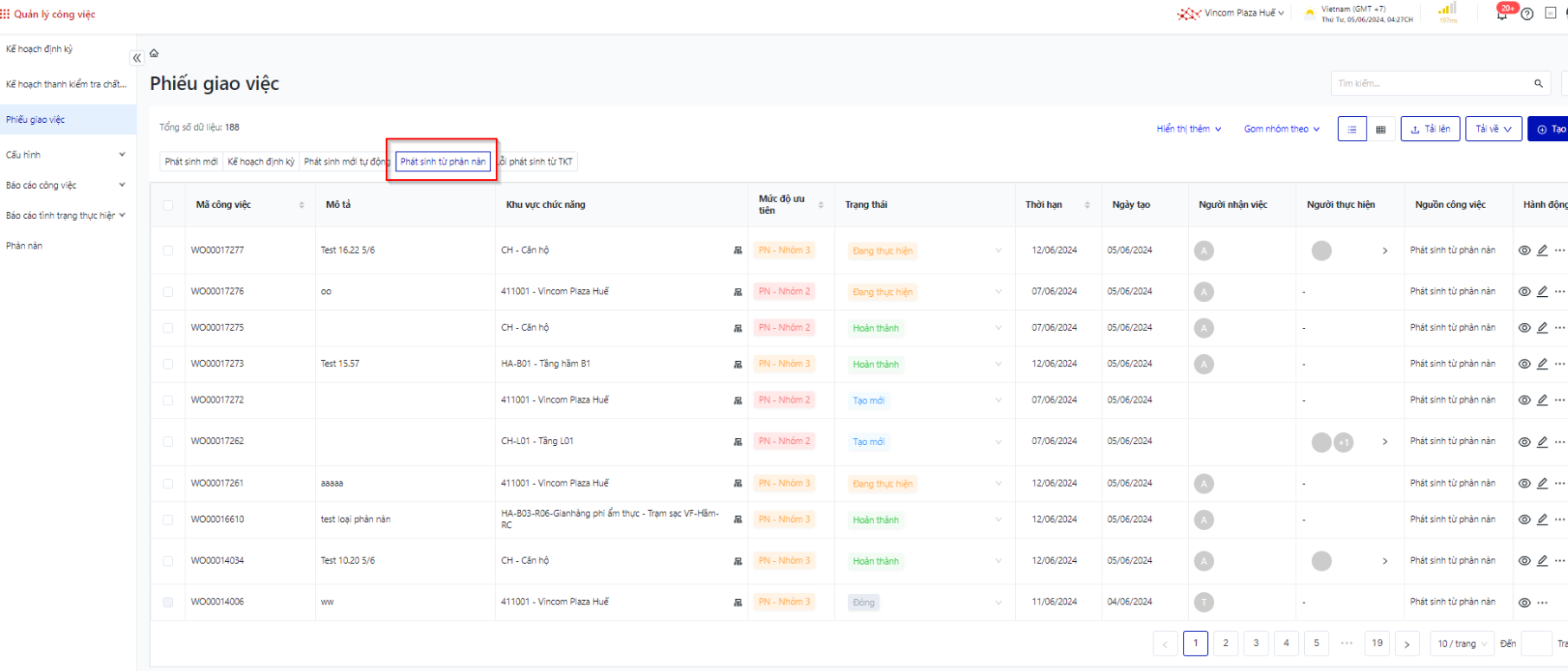Click the Tải lên upload button
This screenshot has height=671, width=1568.
pos(1430,129)
